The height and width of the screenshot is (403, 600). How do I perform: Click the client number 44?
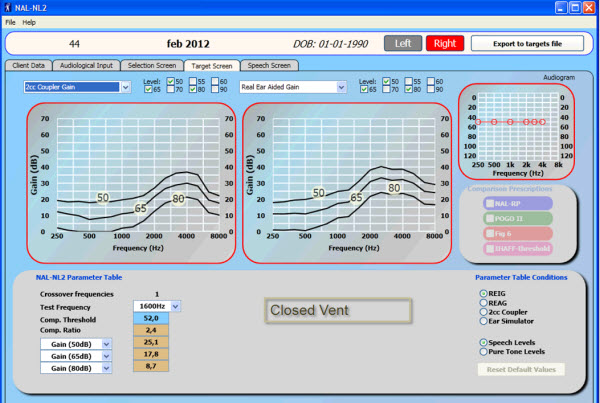click(74, 44)
